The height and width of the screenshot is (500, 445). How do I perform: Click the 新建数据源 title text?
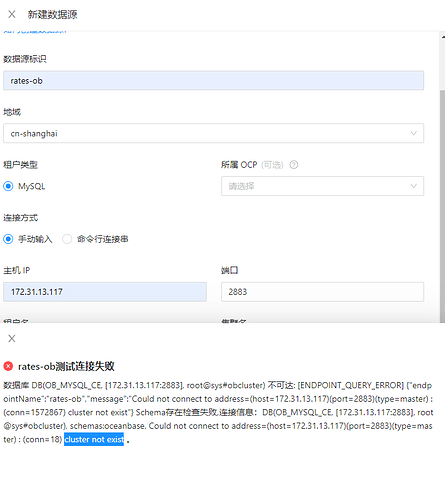point(52,14)
